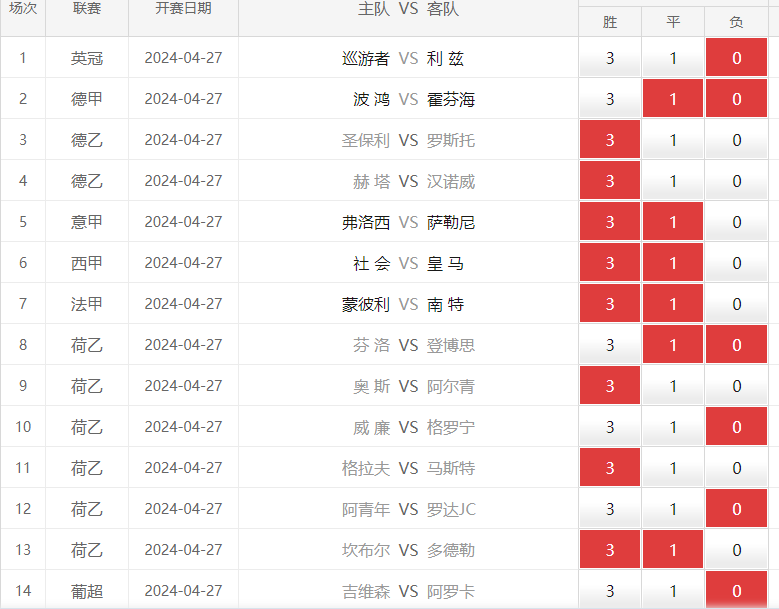This screenshot has width=779, height=609.
Task: Select loss (0) for 蒙彼利 VS 南特
Action: (x=736, y=304)
